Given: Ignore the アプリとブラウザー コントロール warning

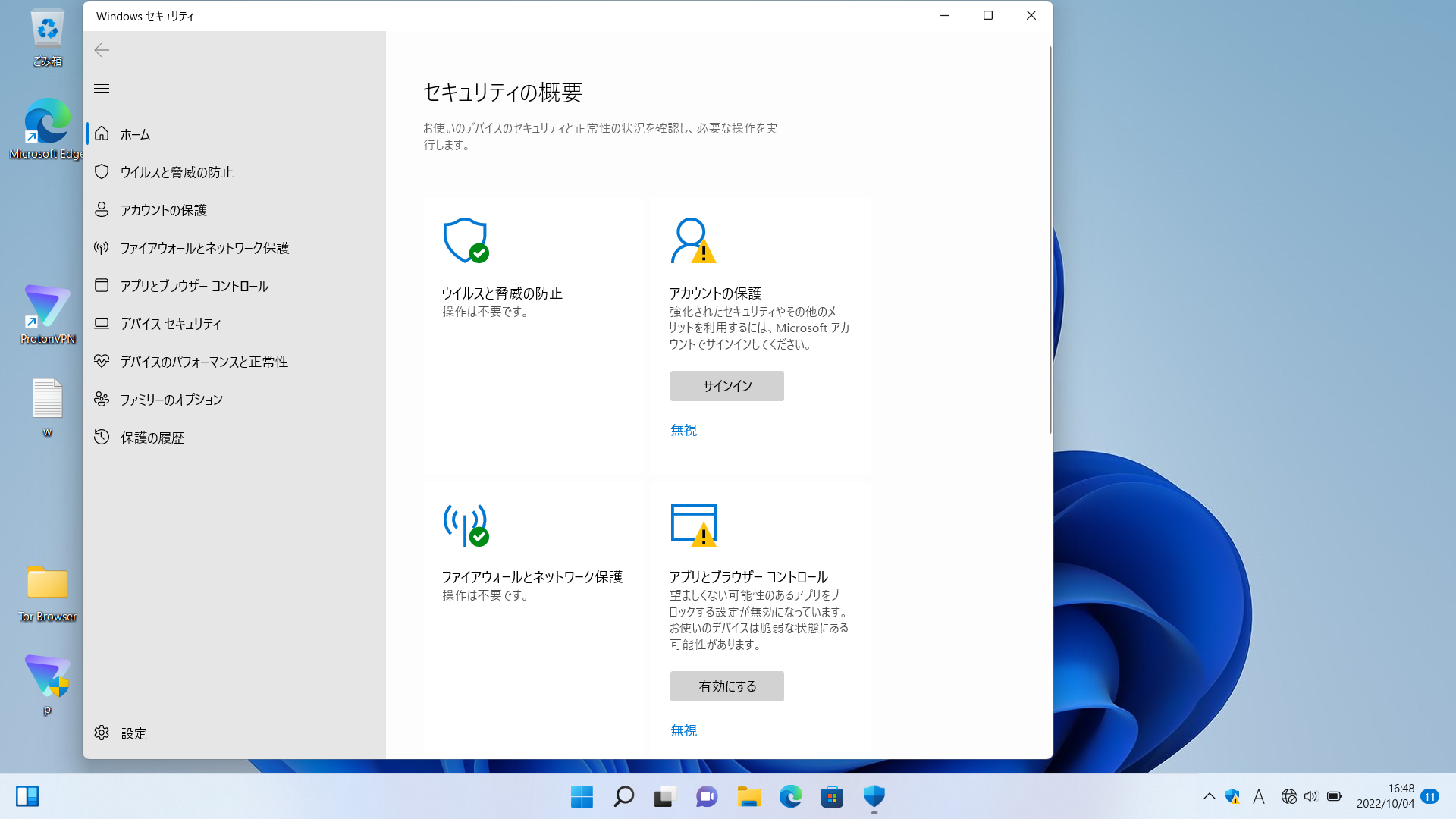Looking at the screenshot, I should (x=682, y=730).
